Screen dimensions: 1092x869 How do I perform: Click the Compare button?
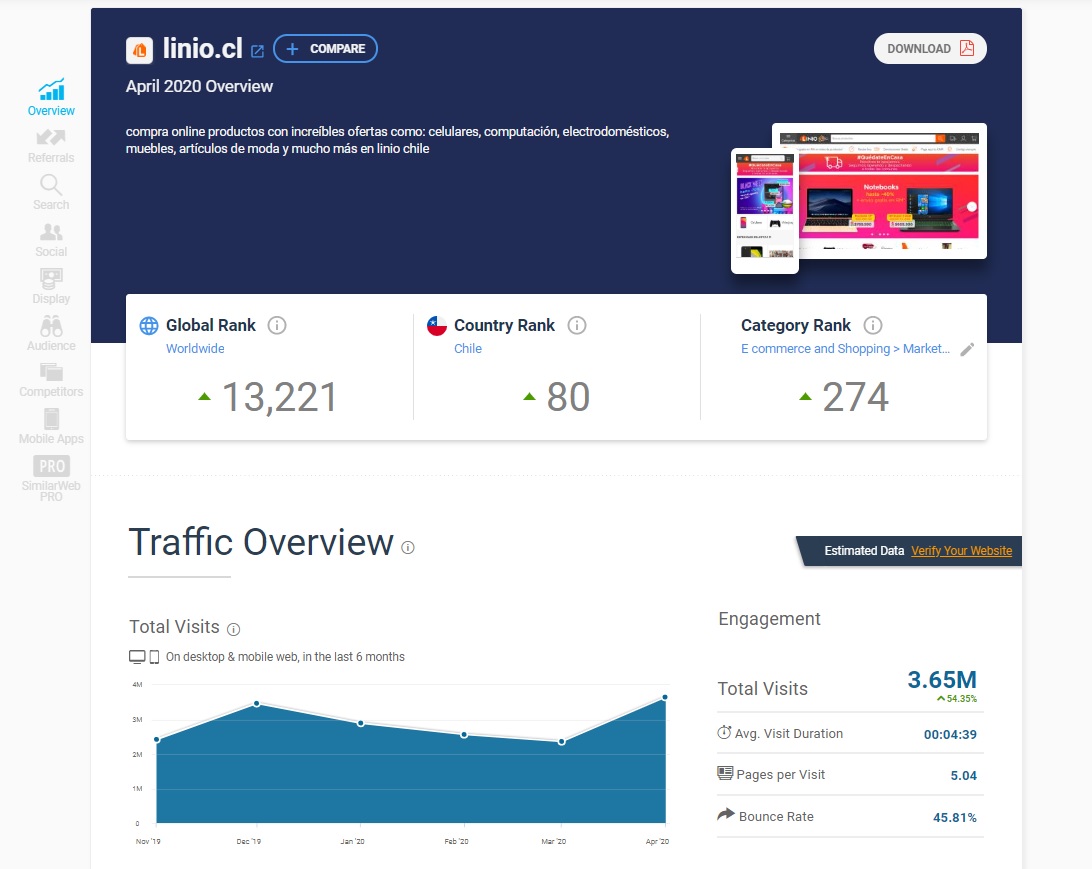[325, 49]
